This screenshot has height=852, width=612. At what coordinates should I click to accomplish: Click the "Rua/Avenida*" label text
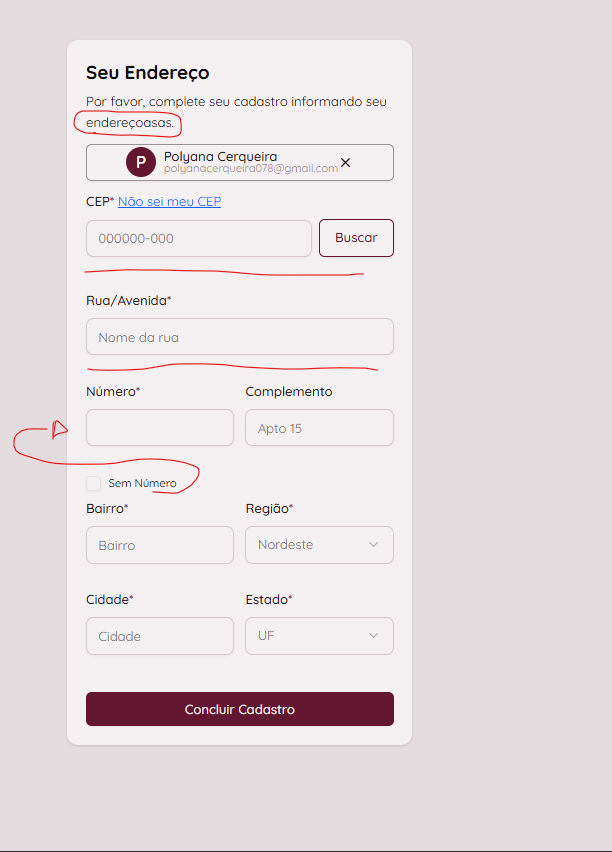(x=129, y=300)
